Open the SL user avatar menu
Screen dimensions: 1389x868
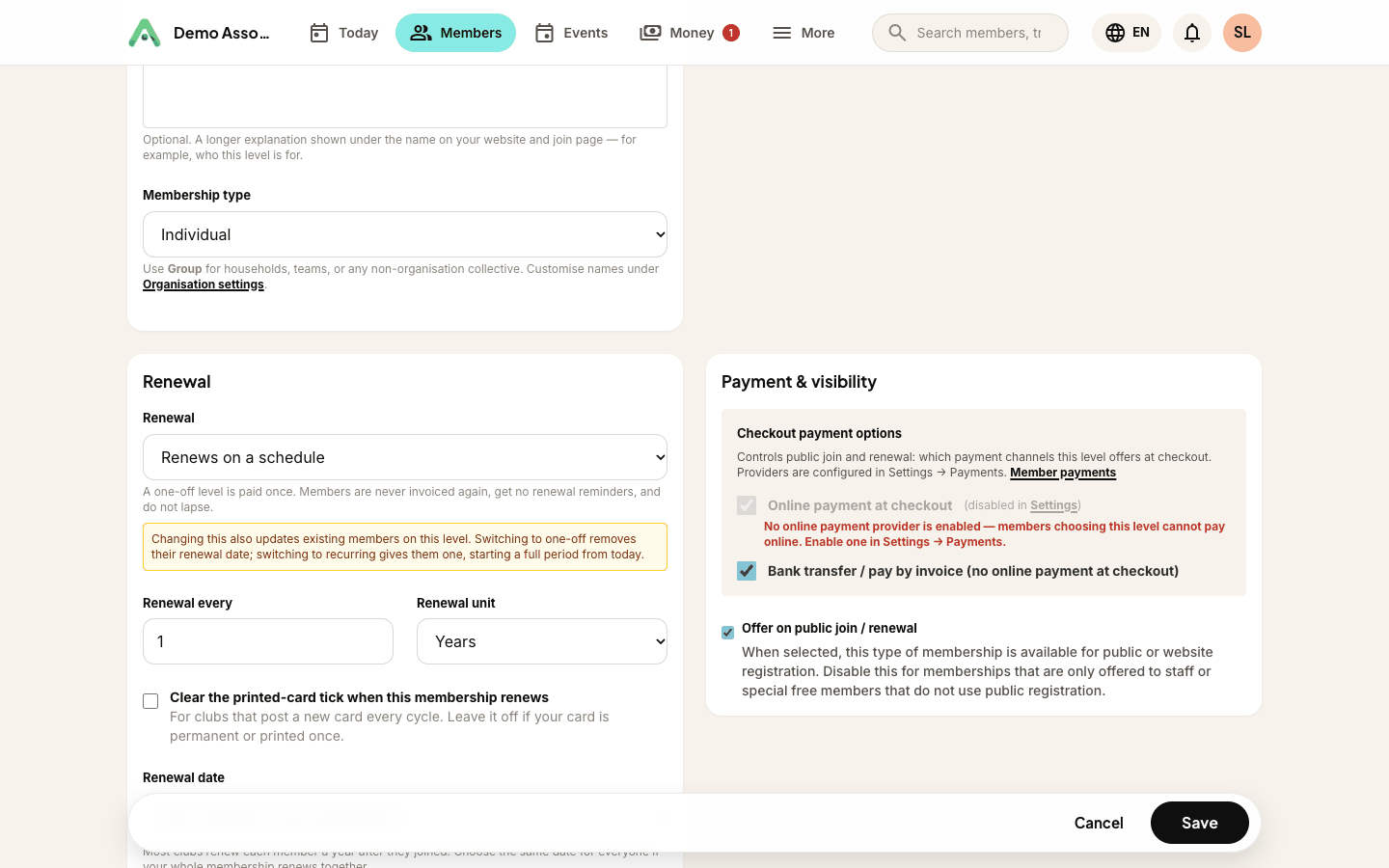coord(1242,33)
